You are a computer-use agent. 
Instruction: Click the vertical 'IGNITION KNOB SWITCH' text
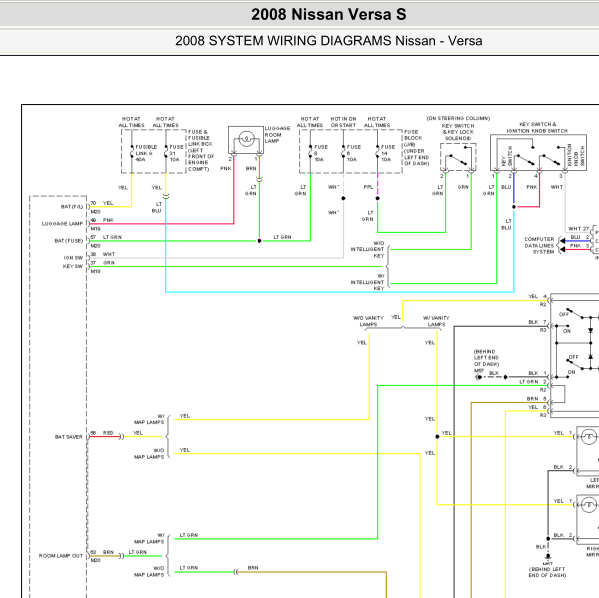coord(576,155)
